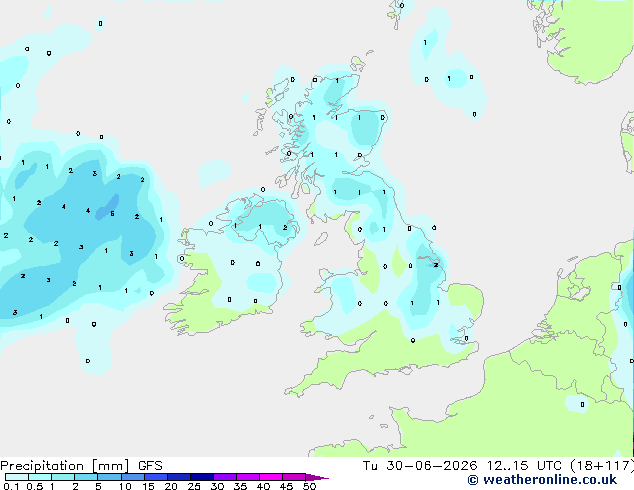The height and width of the screenshot is (490, 634).
Task: Open the weatheronline.co.uk copyright link
Action: click(542, 480)
